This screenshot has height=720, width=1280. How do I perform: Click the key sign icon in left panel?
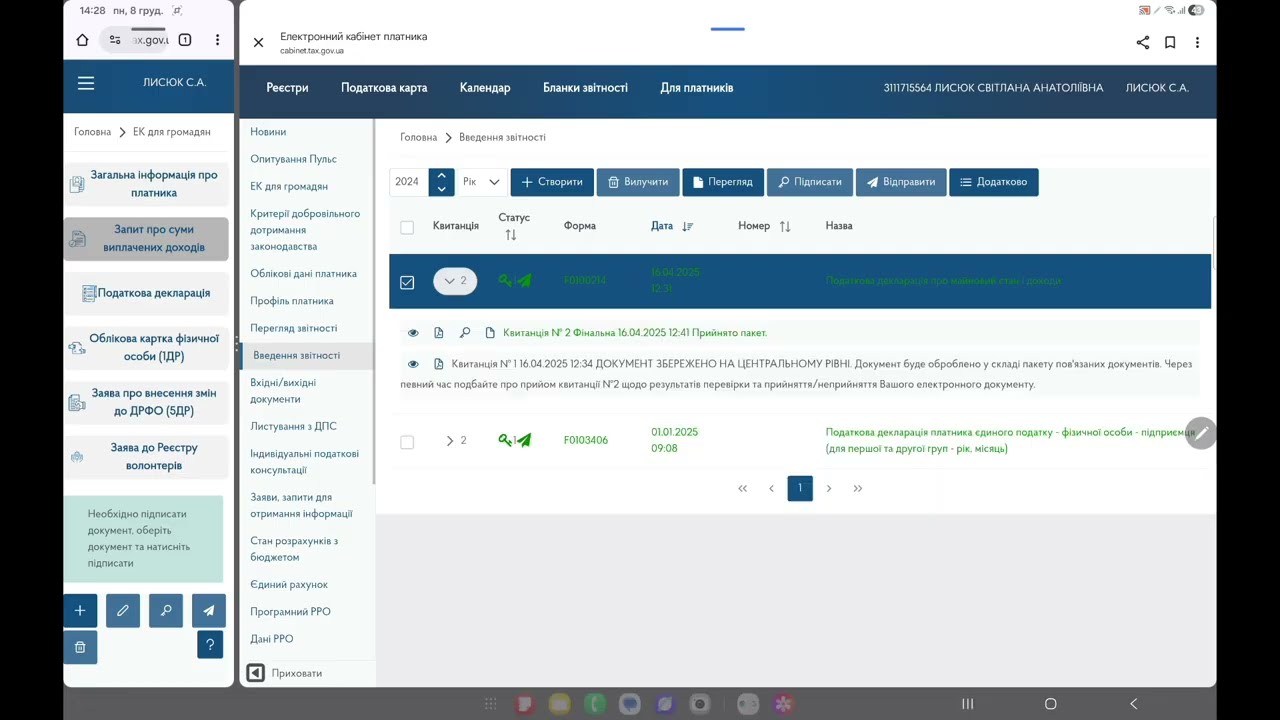[166, 610]
